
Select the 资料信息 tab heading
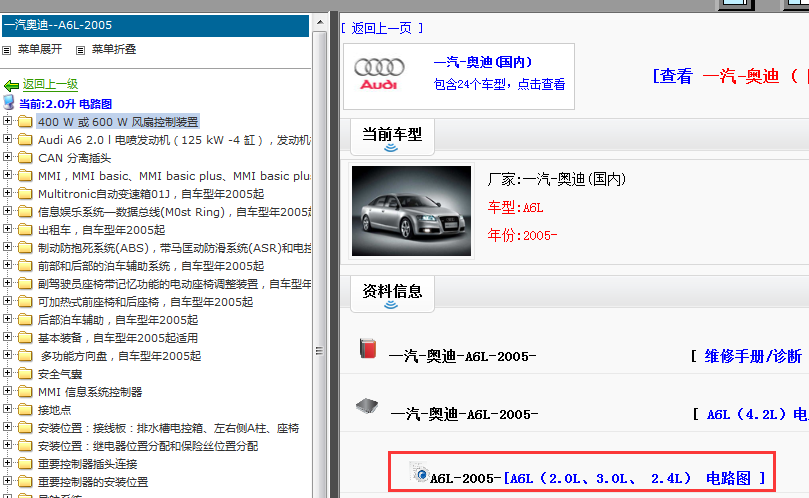pyautogui.click(x=392, y=292)
